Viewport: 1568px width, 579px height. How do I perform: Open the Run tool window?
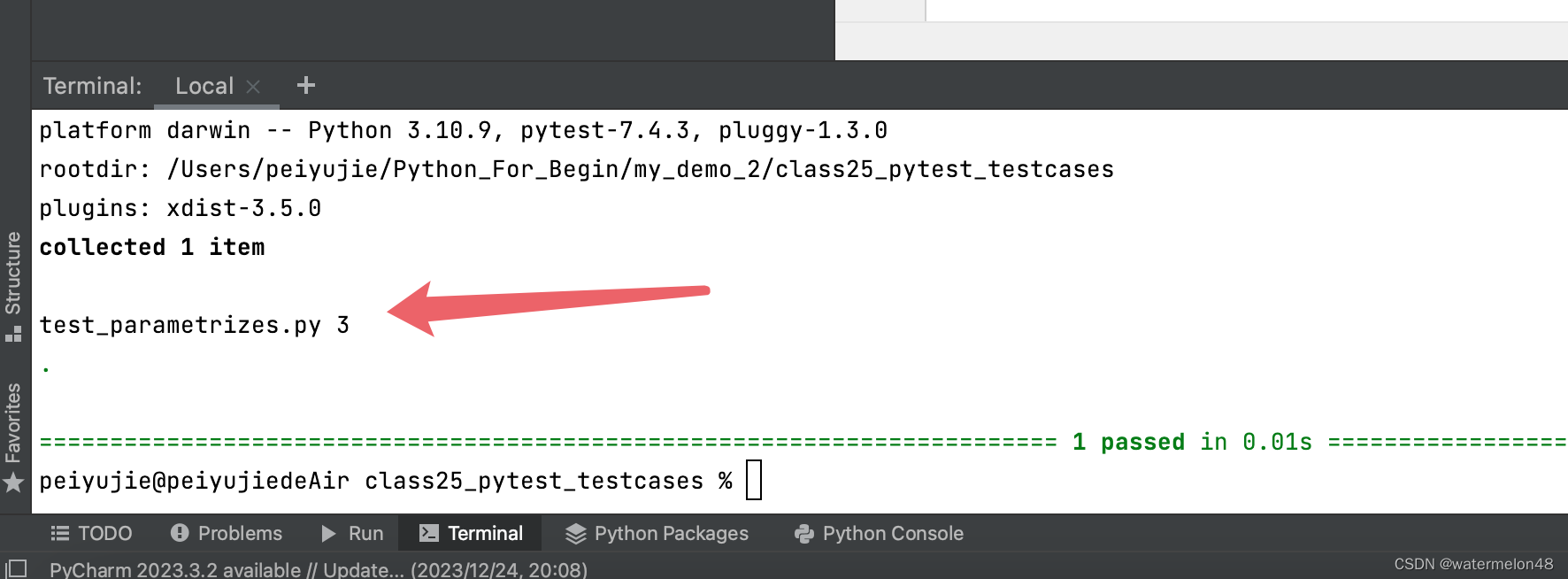[352, 533]
